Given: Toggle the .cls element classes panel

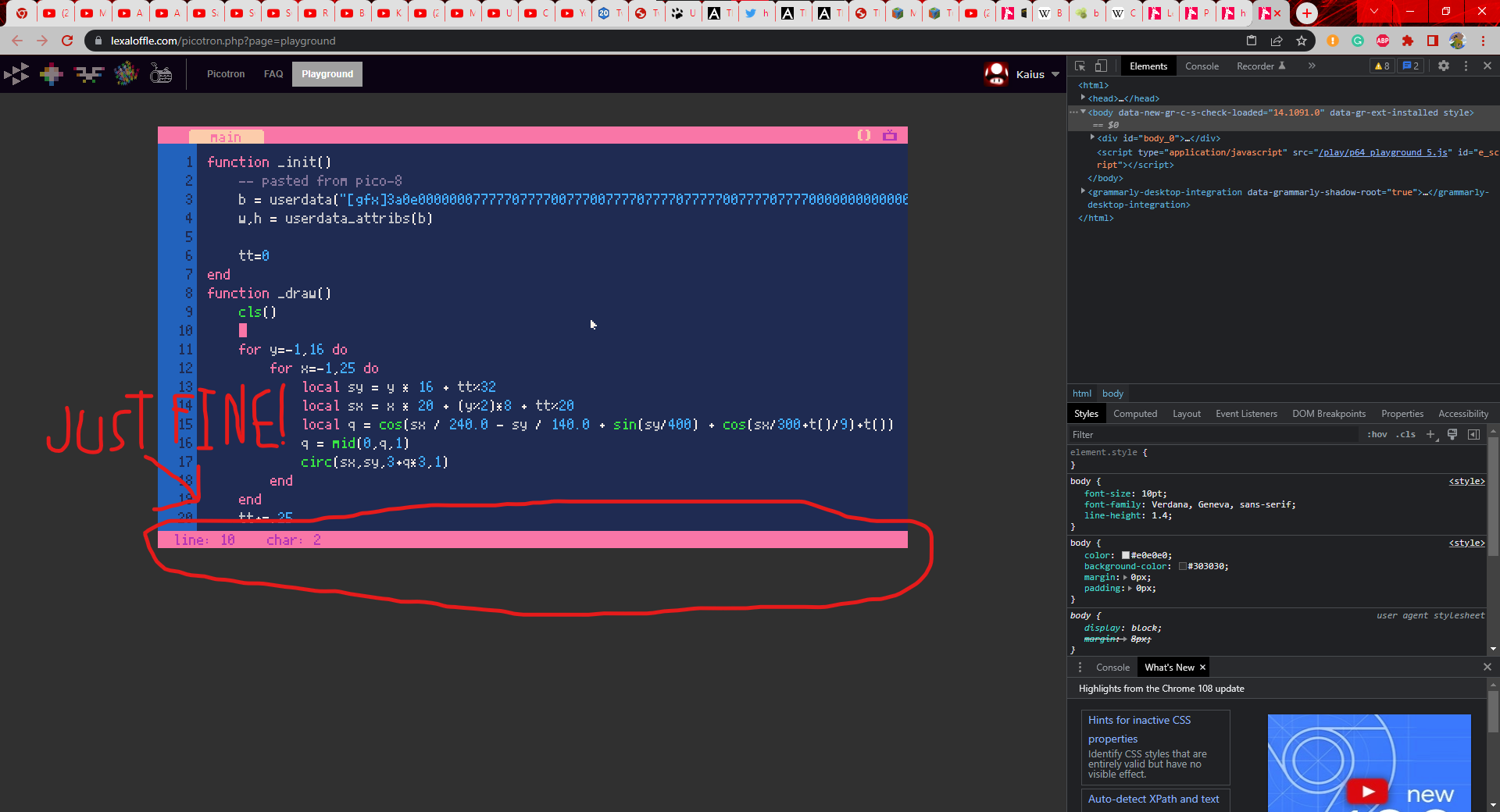Looking at the screenshot, I should click(x=1407, y=434).
